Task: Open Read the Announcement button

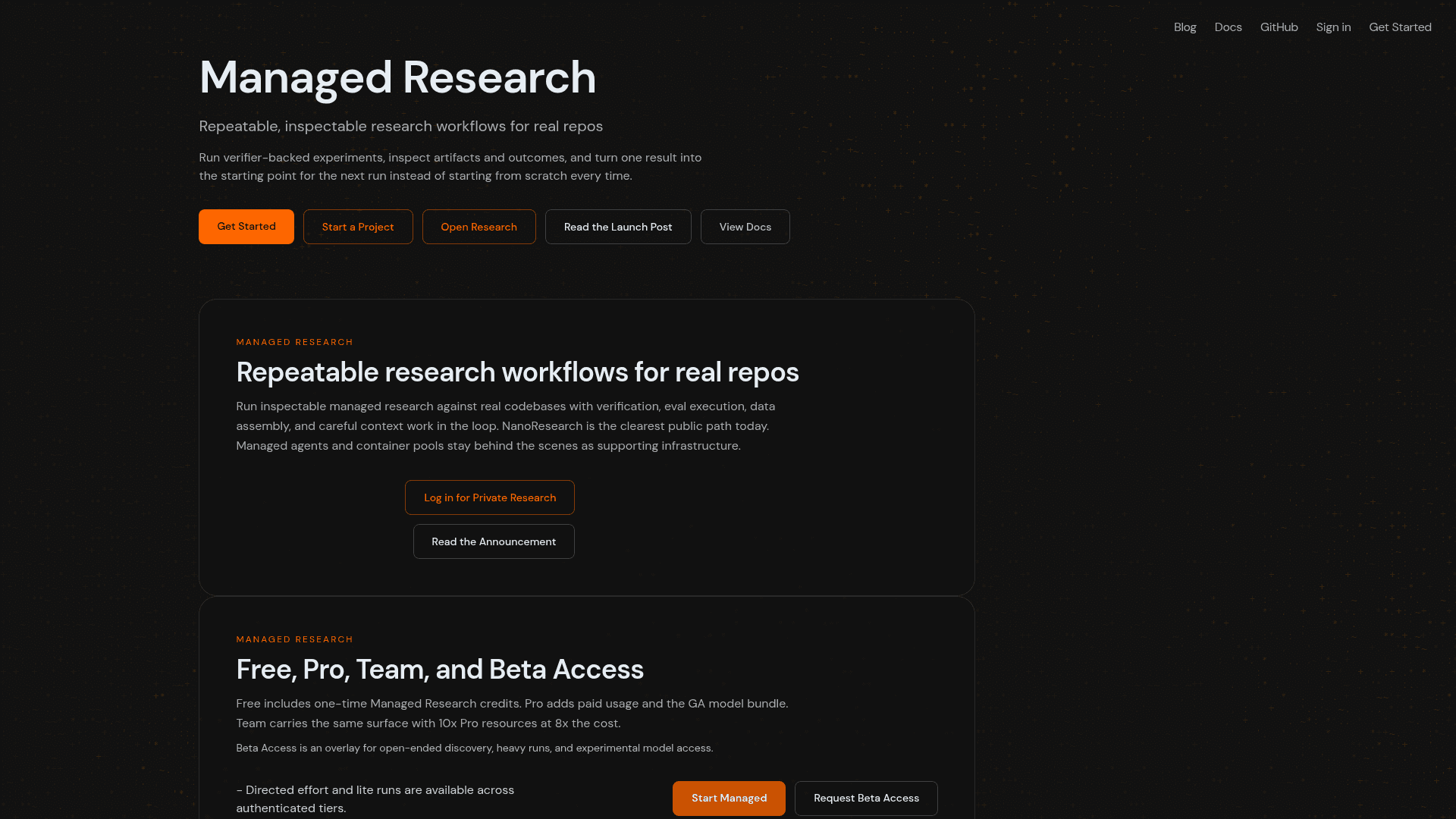Action: click(494, 541)
